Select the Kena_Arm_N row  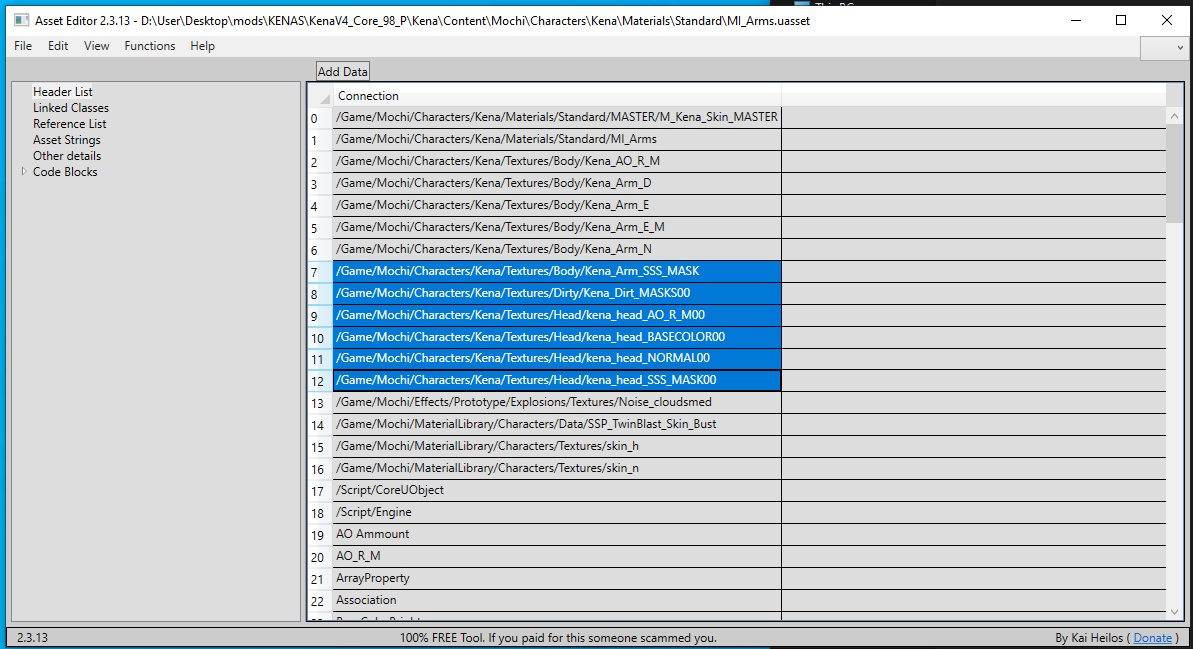[x=557, y=250]
